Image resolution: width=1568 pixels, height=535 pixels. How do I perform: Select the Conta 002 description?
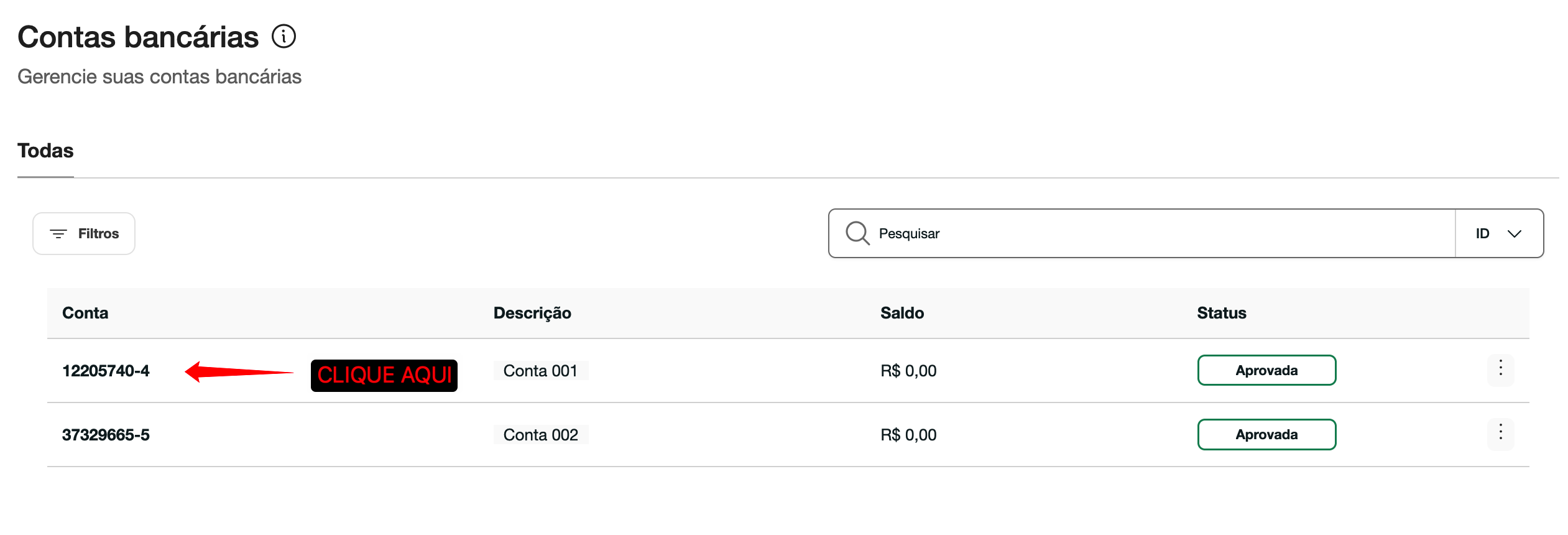coord(540,435)
